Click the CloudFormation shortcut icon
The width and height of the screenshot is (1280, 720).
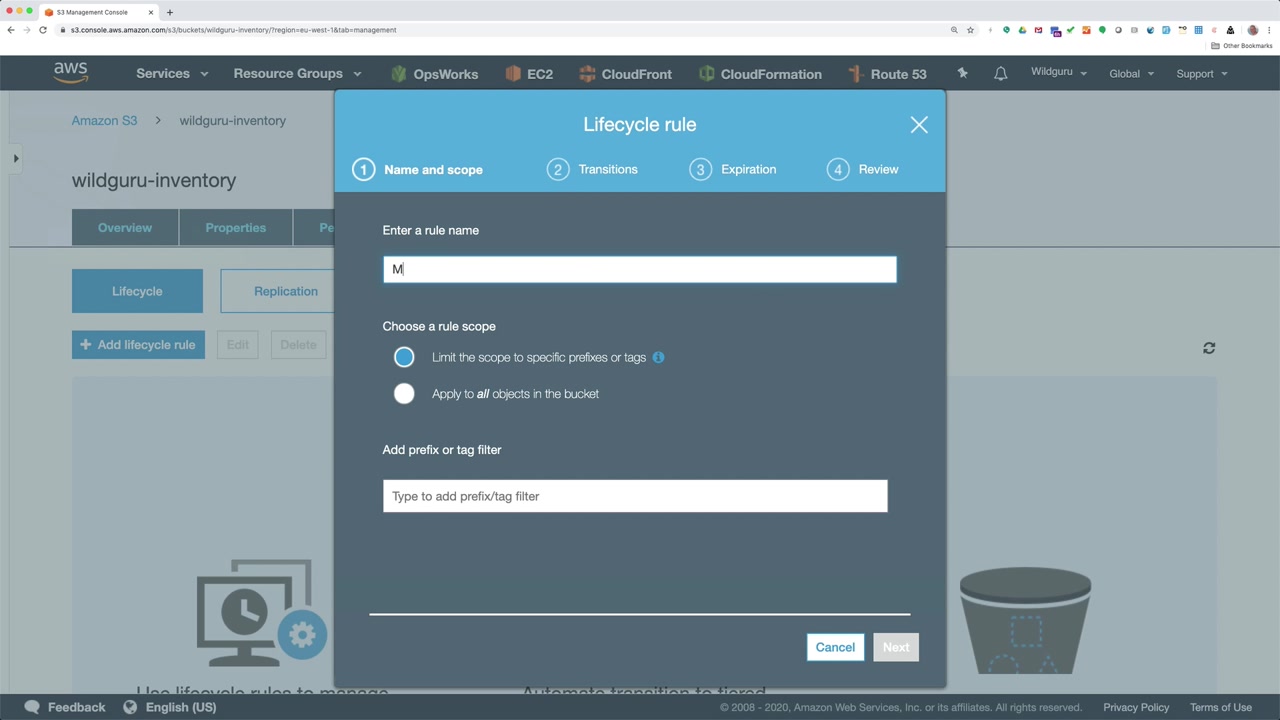707,74
